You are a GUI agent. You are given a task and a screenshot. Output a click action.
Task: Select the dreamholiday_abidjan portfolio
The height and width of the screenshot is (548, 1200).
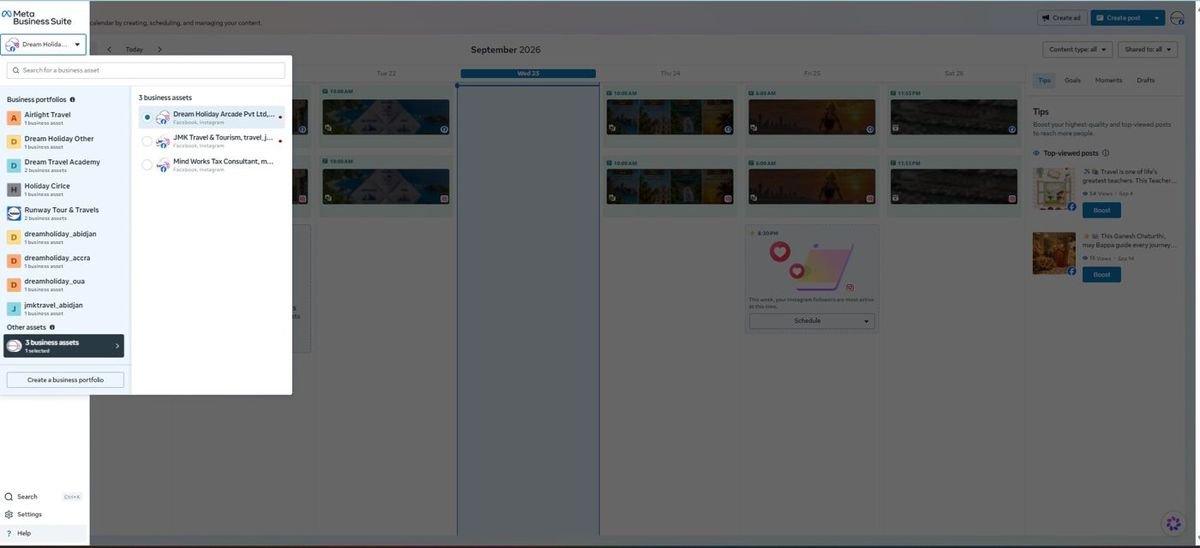click(x=66, y=237)
